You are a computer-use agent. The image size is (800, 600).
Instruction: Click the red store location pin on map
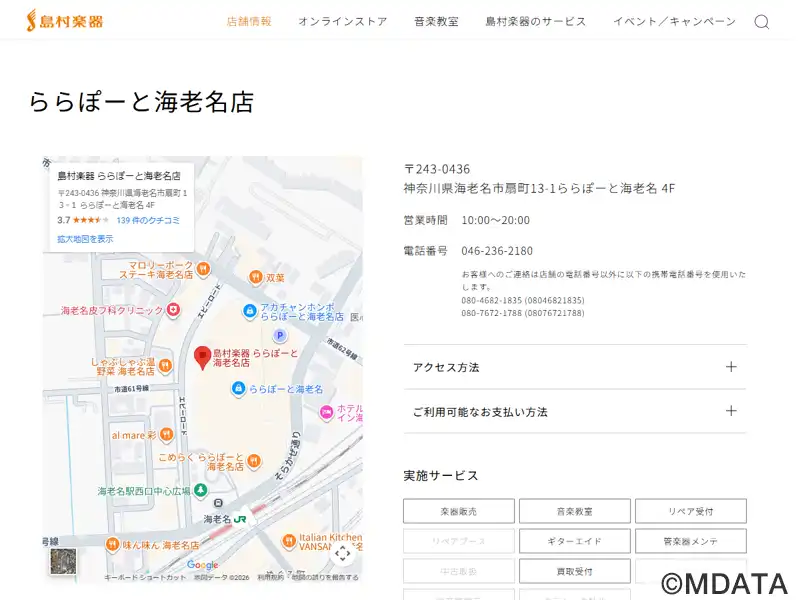(202, 357)
